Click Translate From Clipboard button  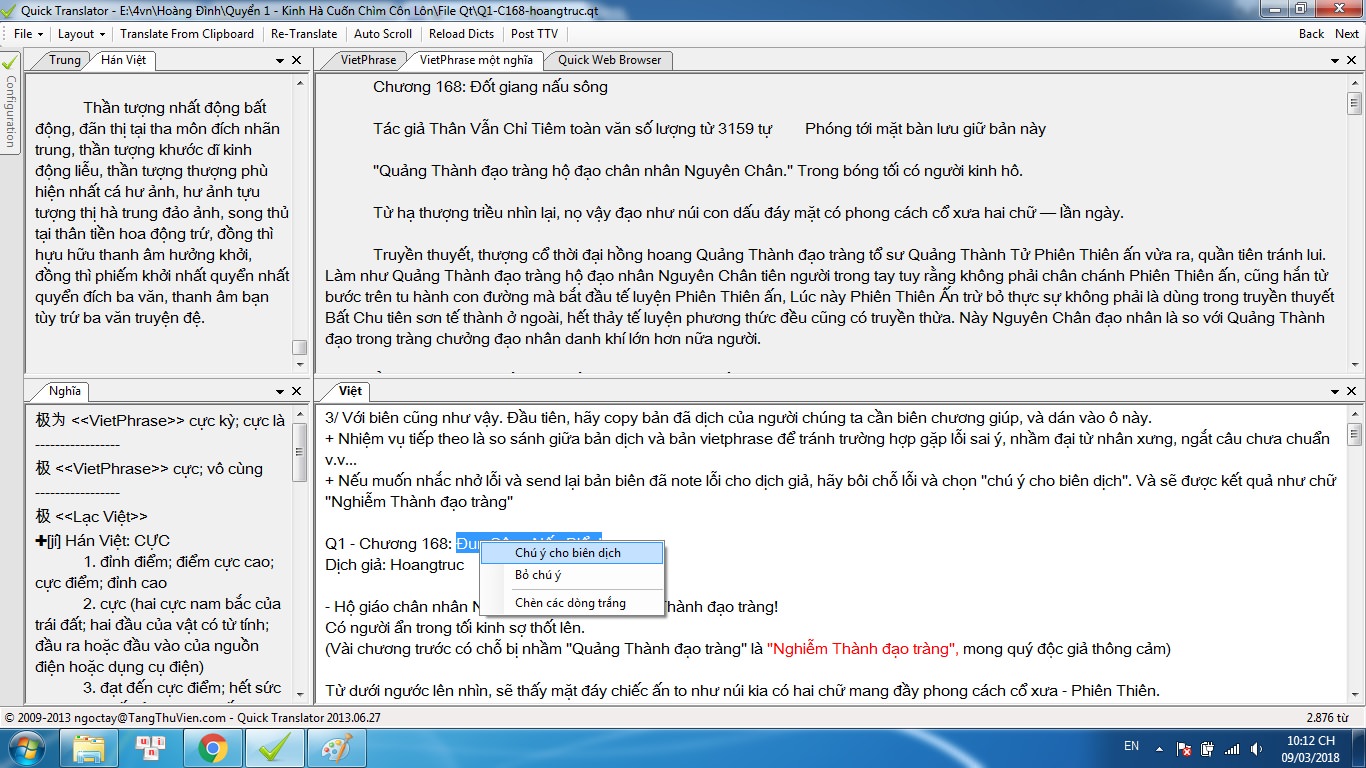click(187, 34)
